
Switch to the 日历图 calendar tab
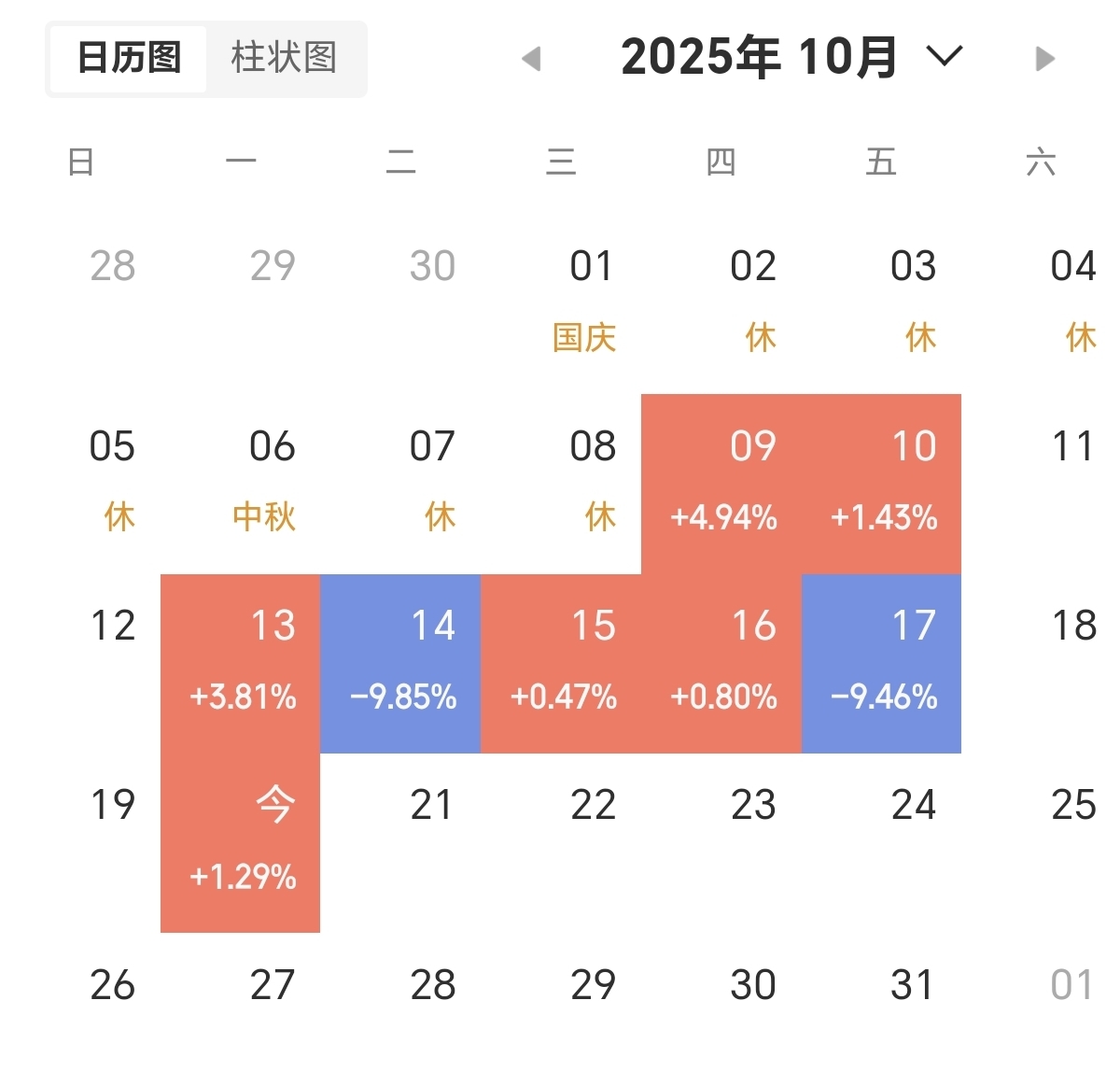pos(129,58)
